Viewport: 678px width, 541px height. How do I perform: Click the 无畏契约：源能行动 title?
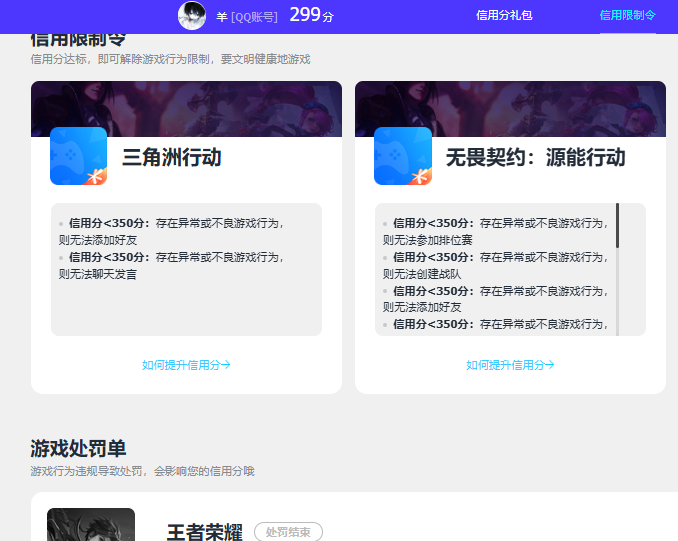click(x=536, y=157)
